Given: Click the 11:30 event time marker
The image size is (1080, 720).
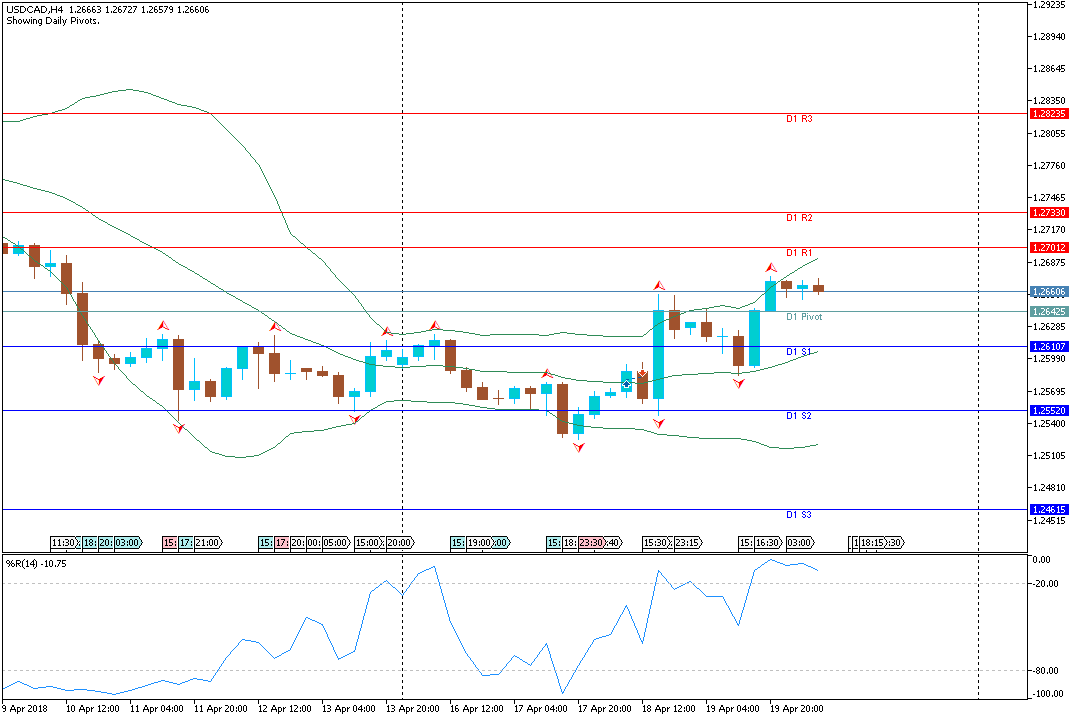Looking at the screenshot, I should pyautogui.click(x=65, y=543).
